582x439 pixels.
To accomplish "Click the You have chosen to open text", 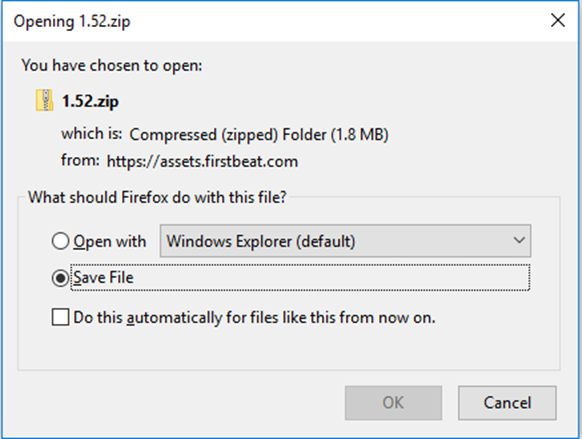I will click(x=112, y=65).
